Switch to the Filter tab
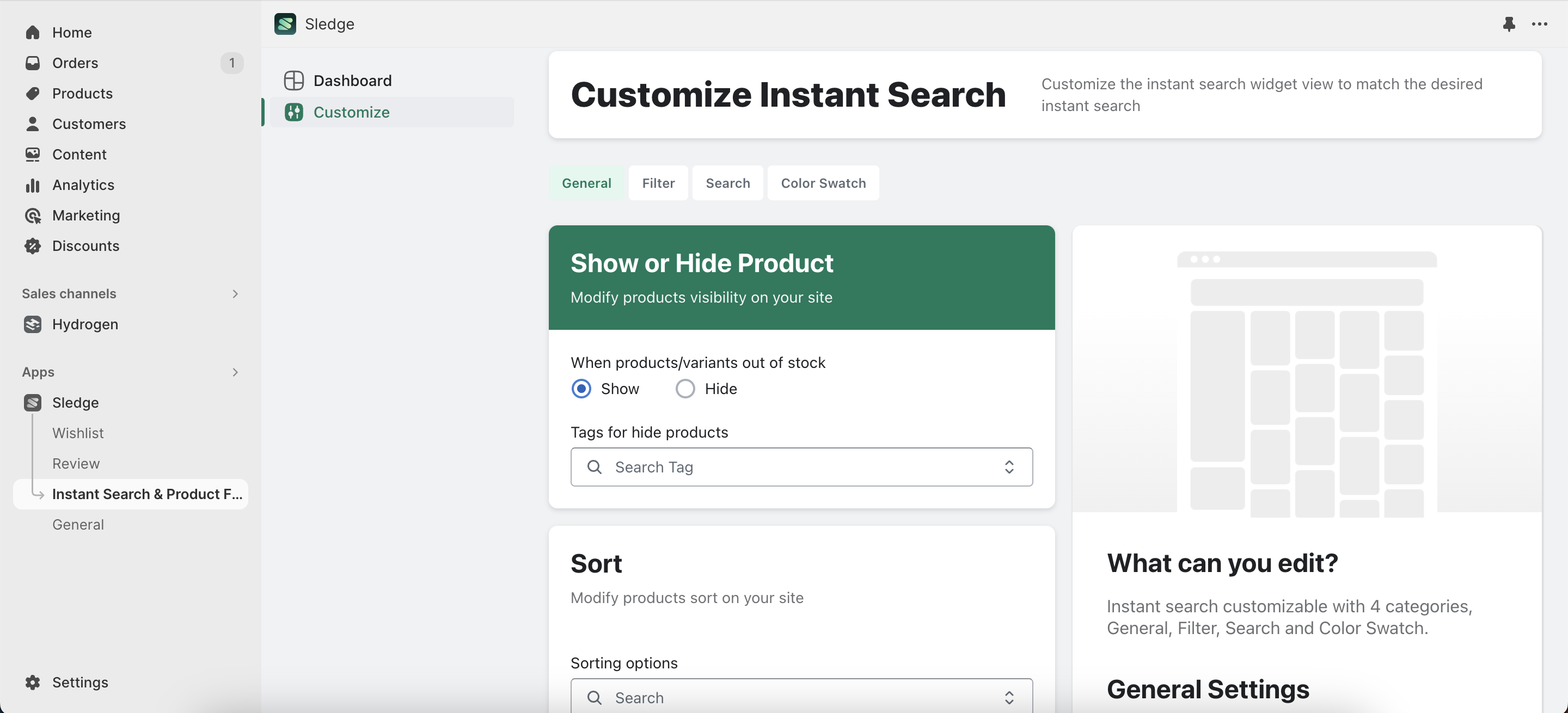Image resolution: width=1568 pixels, height=713 pixels. [x=658, y=183]
